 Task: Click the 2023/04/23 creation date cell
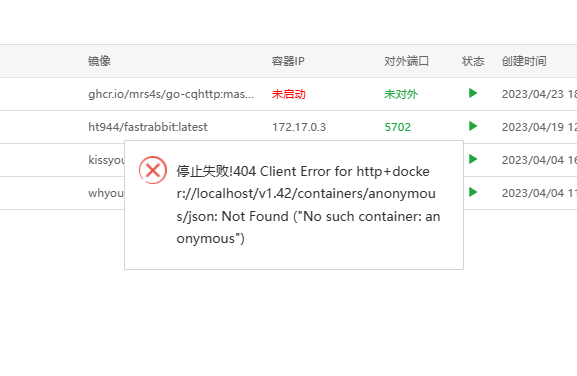pos(539,94)
